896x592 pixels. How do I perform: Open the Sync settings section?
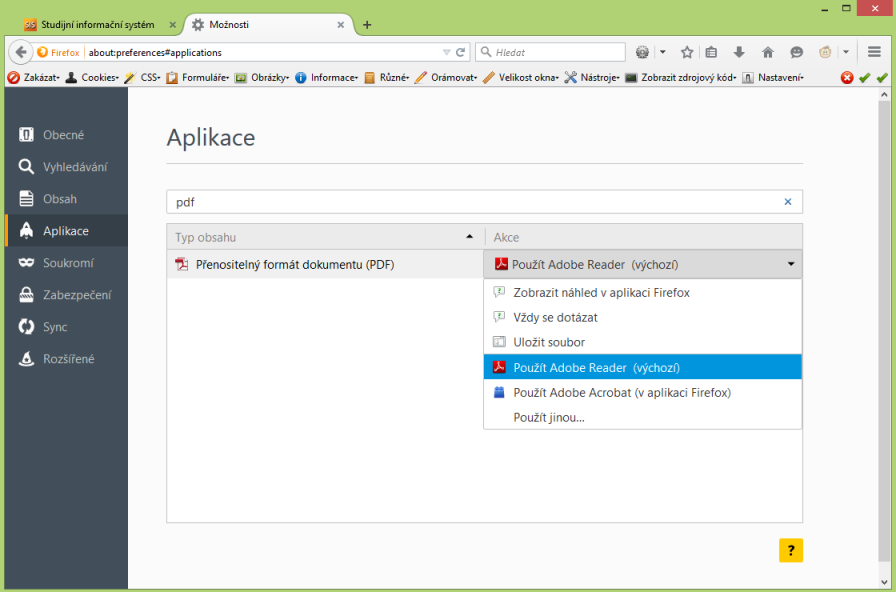[x=55, y=327]
